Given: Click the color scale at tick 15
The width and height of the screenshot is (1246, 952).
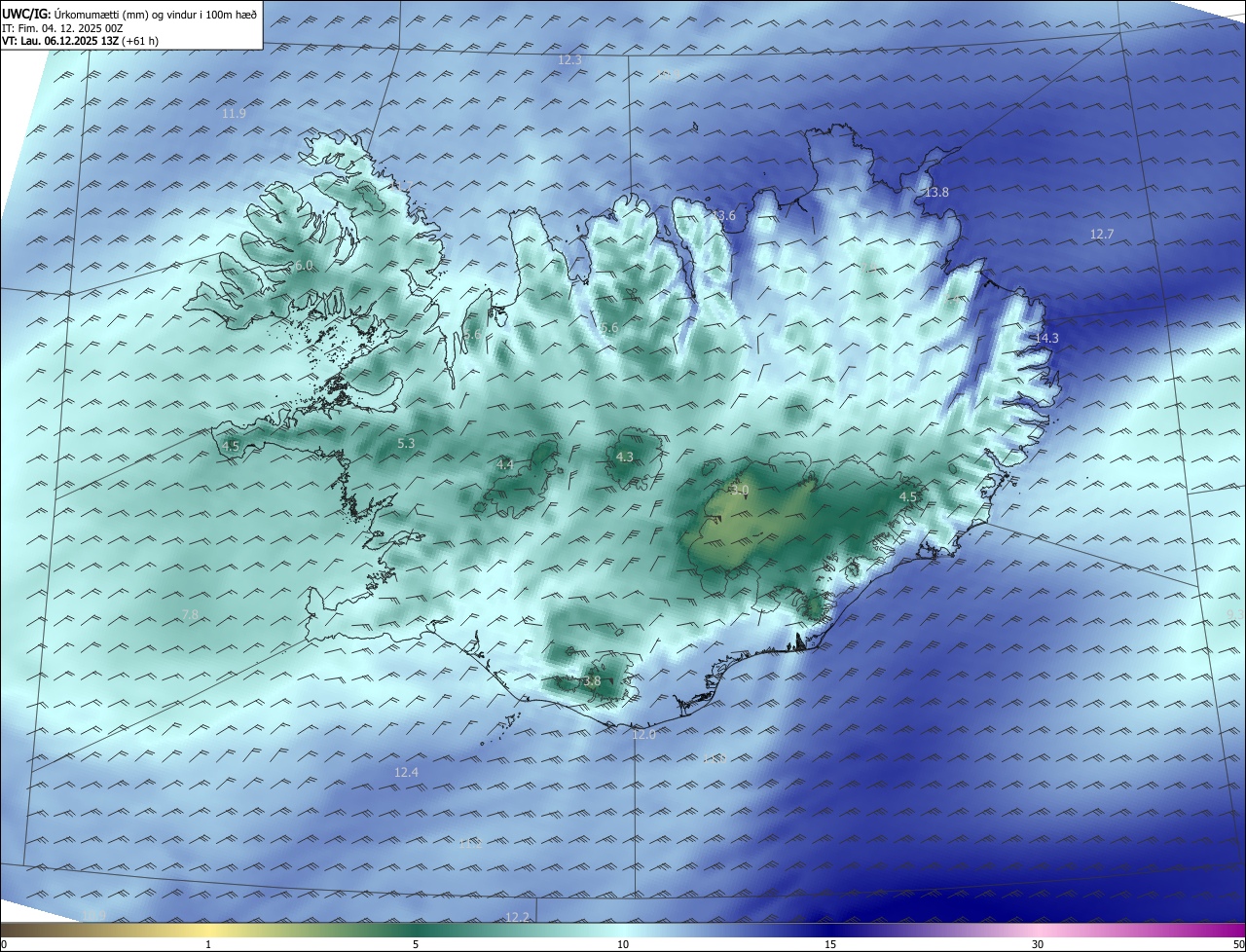Looking at the screenshot, I should pyautogui.click(x=830, y=944).
